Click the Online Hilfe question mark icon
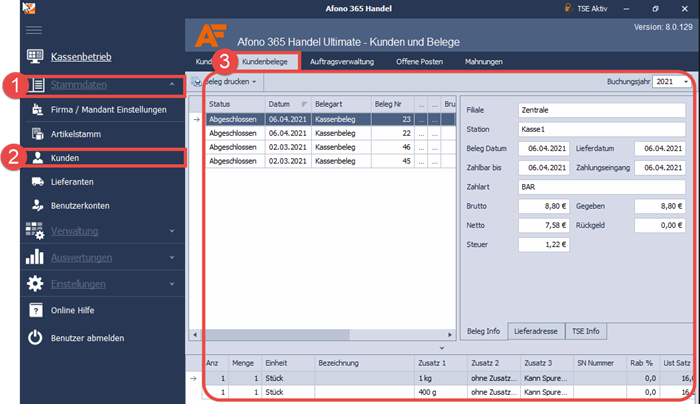 point(36,310)
